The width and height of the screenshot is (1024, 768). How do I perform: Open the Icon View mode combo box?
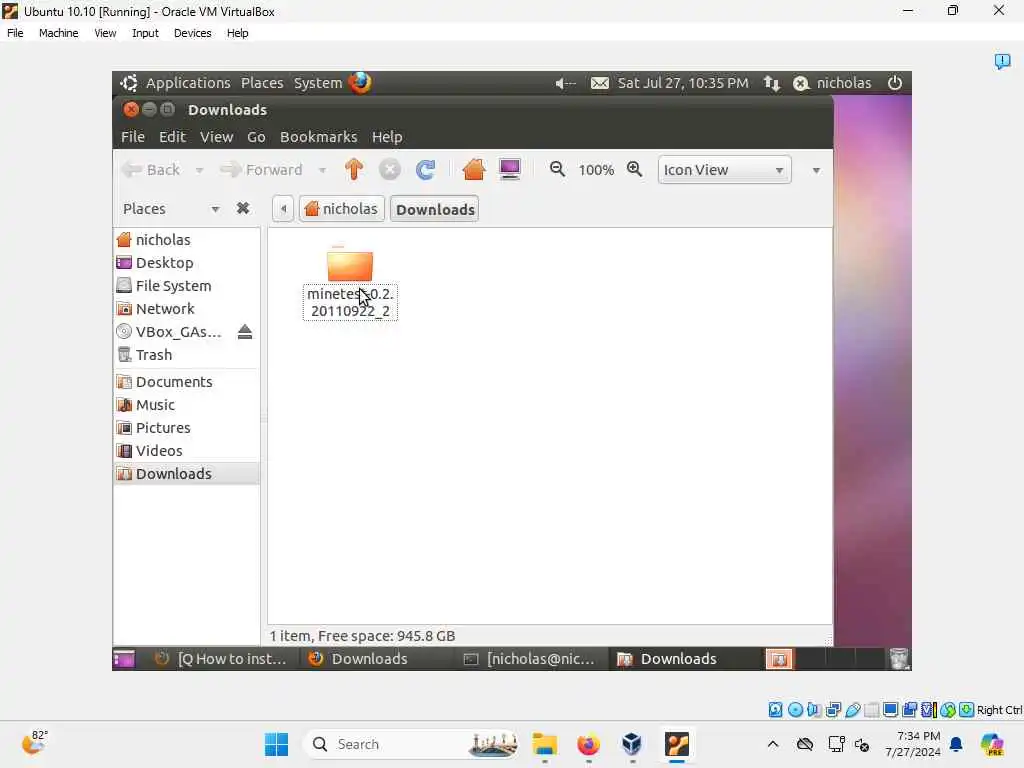724,170
